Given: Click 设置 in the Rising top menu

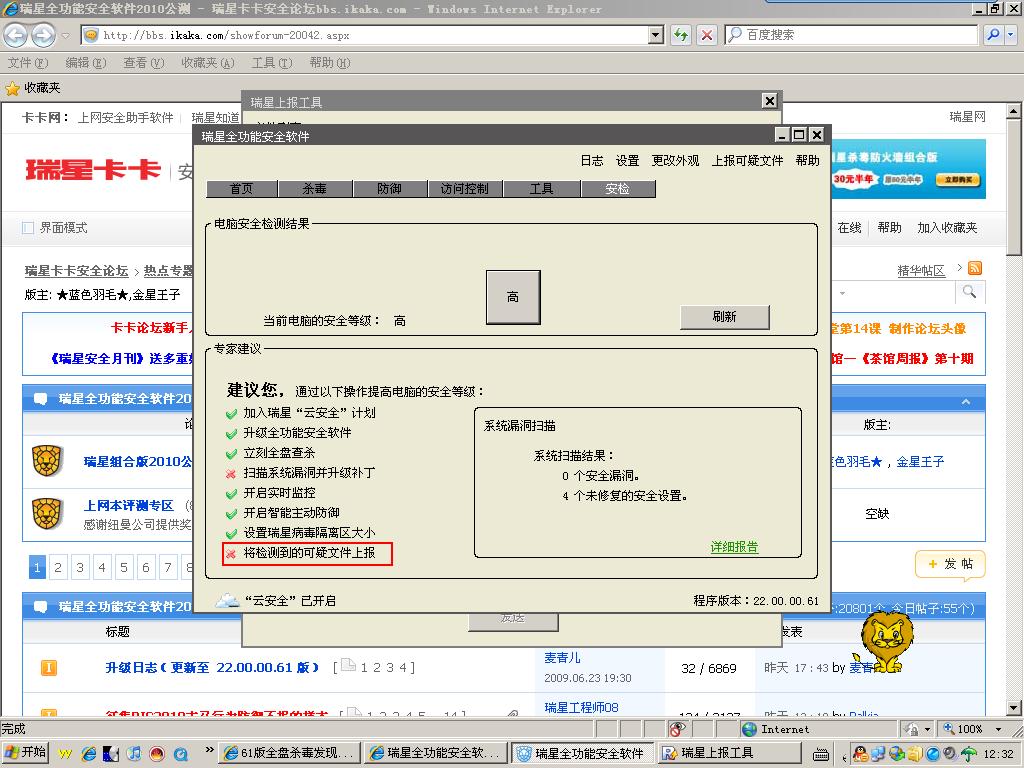Looking at the screenshot, I should (628, 161).
